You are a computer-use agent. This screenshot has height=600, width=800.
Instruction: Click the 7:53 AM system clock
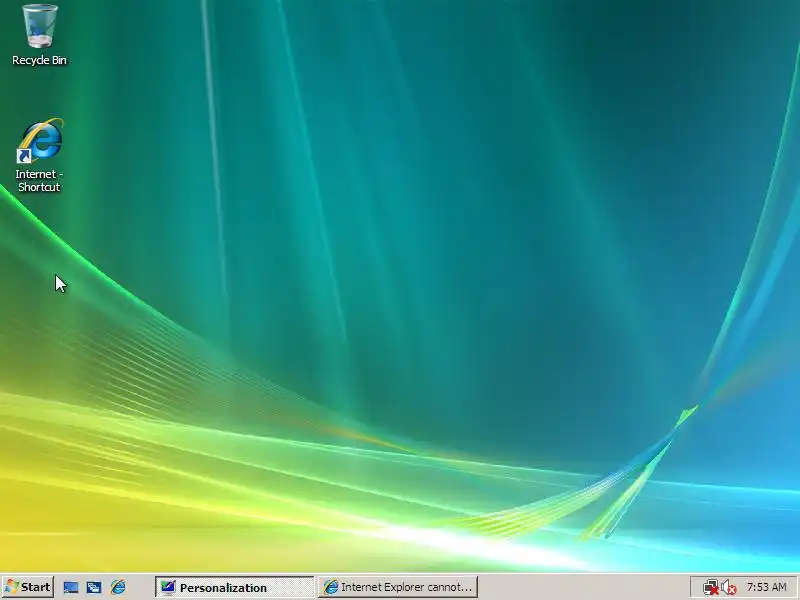(766, 587)
